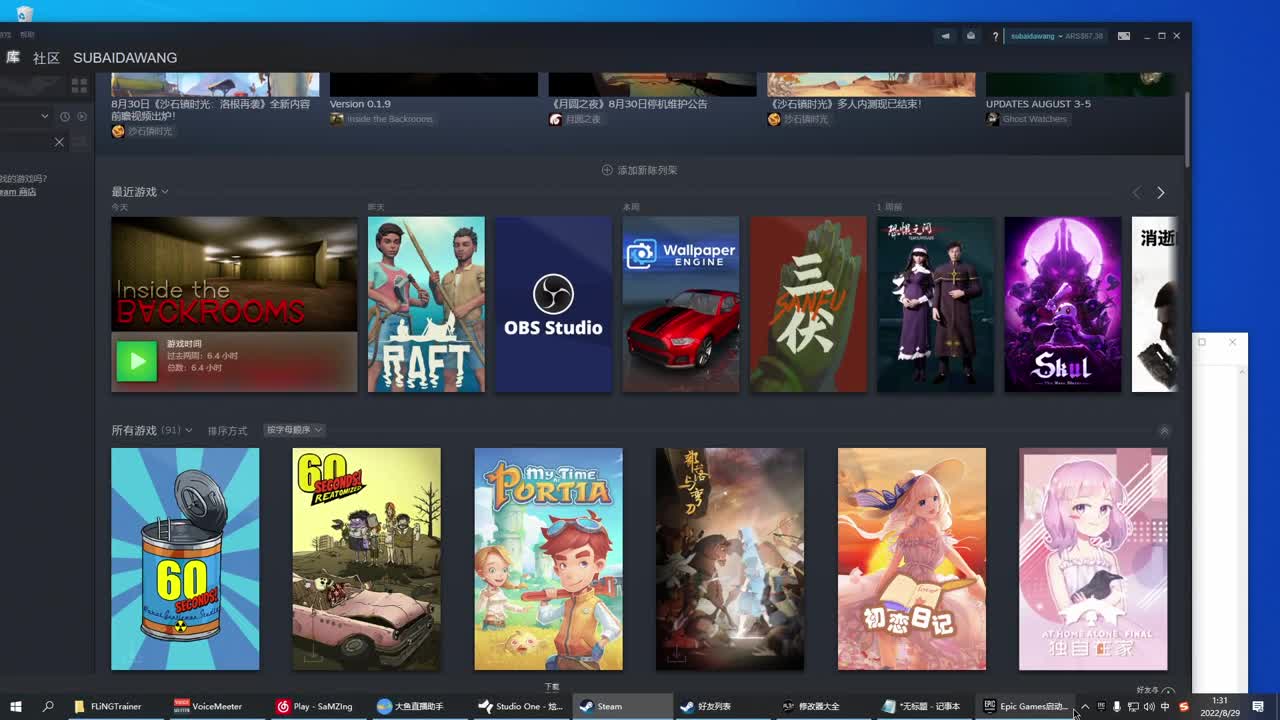1280x720 pixels.
Task: Open the Sanfu (三伏) game cover
Action: [808, 304]
